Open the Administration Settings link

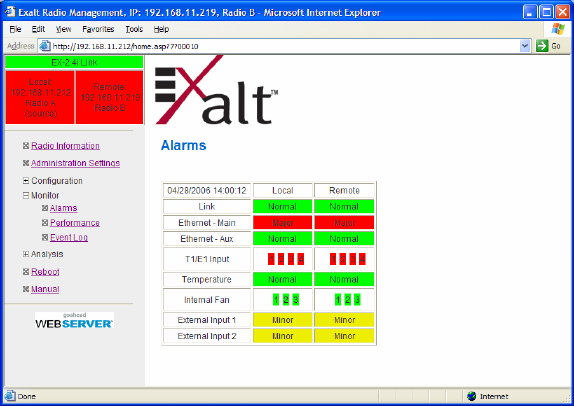pos(75,163)
